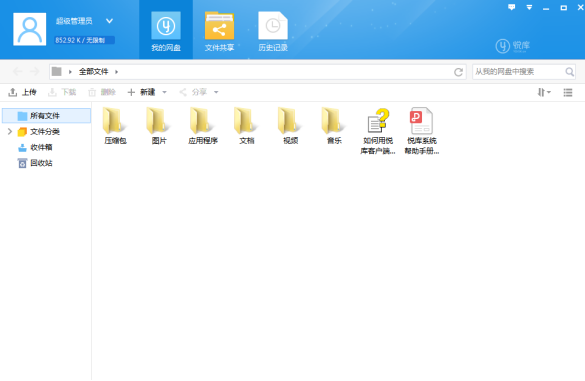The image size is (585, 381).
Task: Expand the 超级管理员 account dropdown
Action: pos(109,21)
